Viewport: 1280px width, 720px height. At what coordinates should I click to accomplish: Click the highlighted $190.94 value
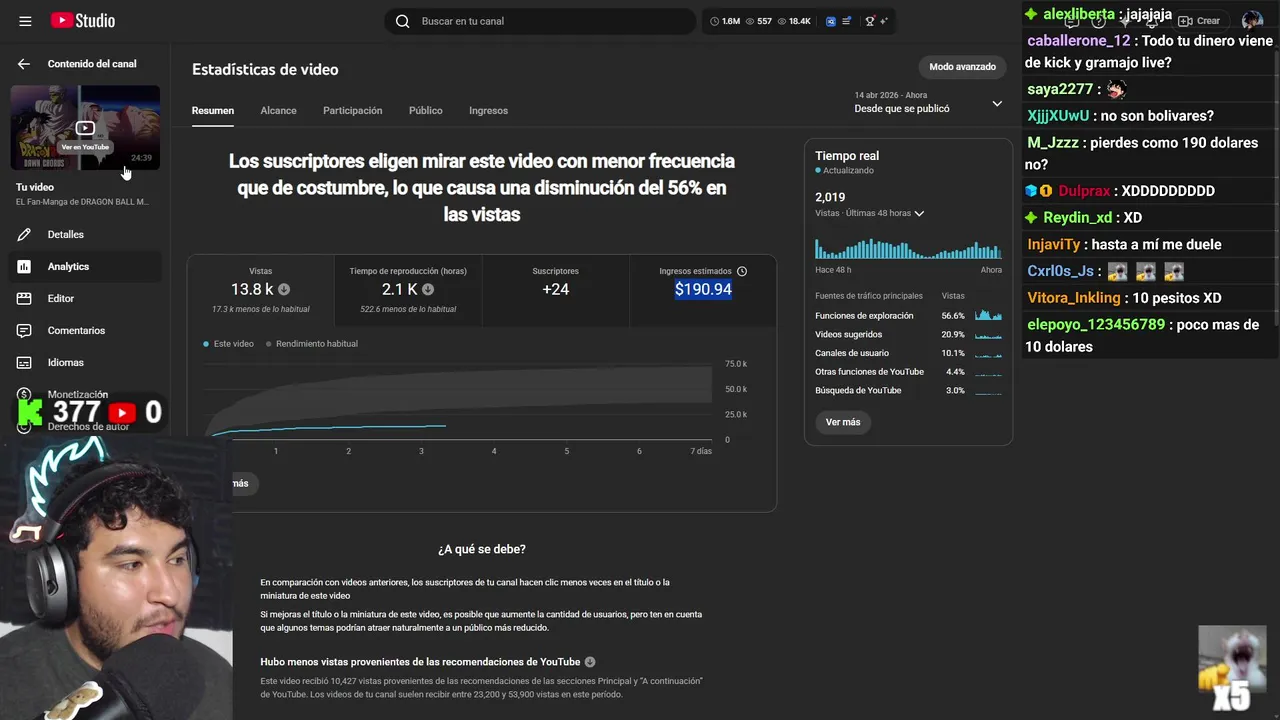click(703, 289)
